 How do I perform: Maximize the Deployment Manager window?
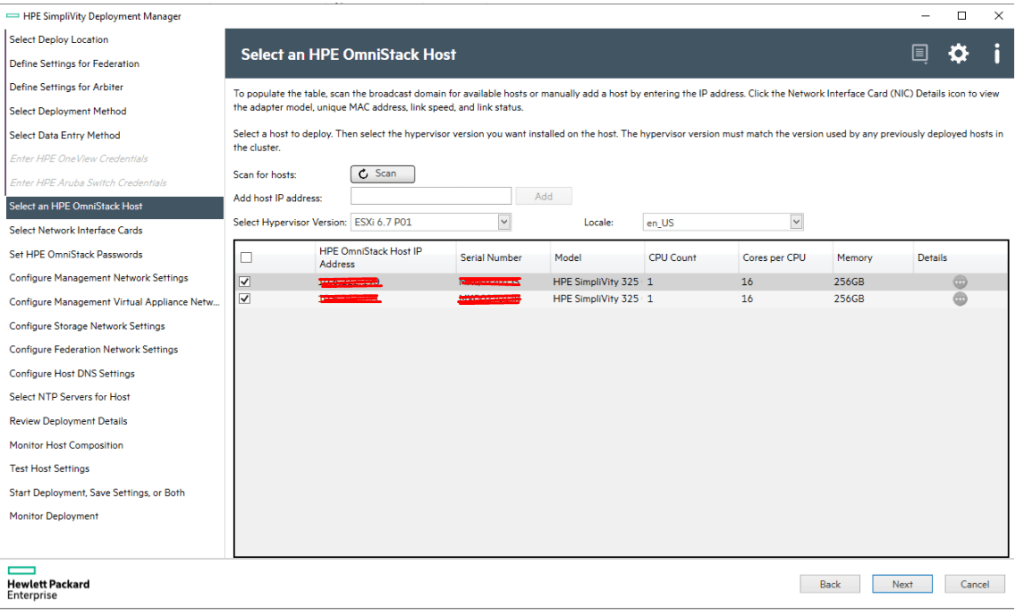coord(961,16)
